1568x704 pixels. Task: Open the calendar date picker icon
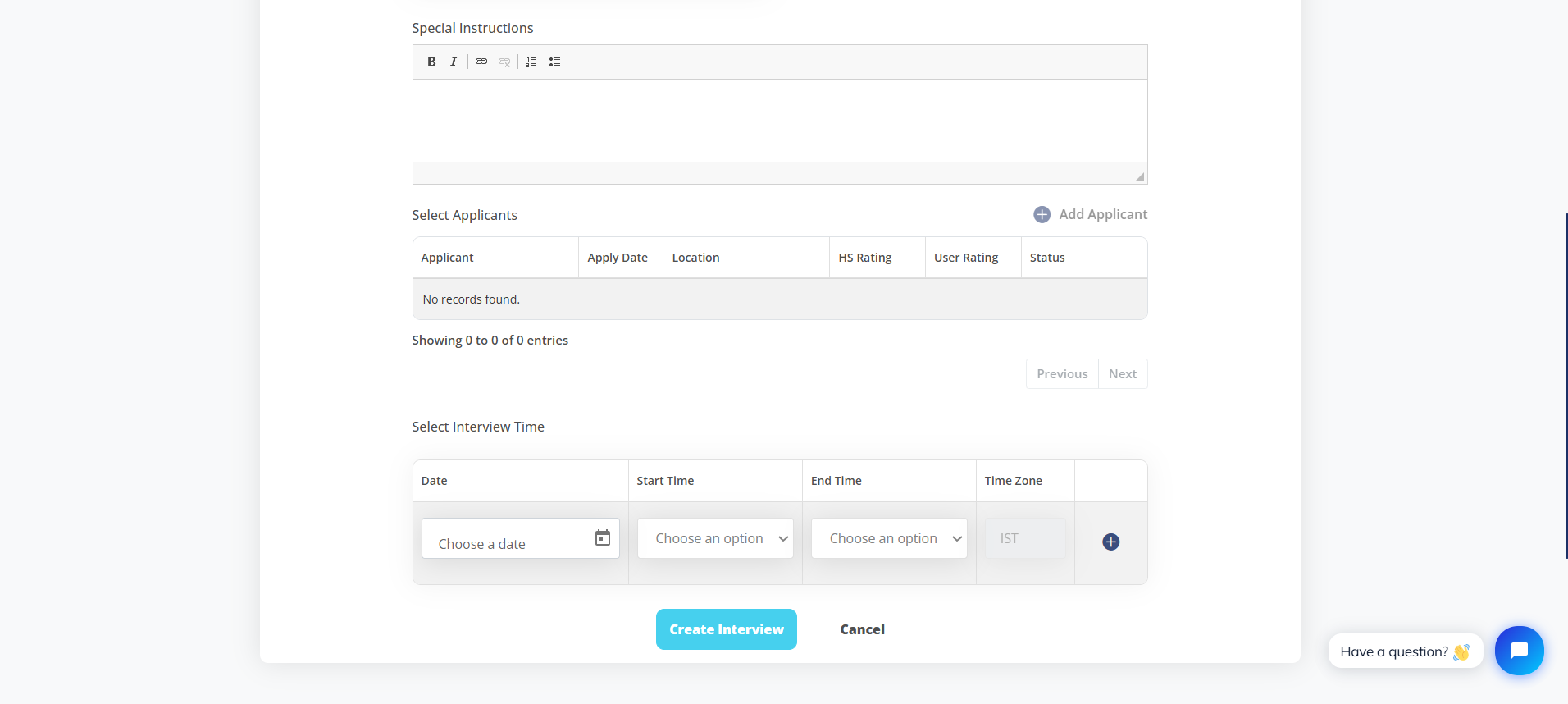pyautogui.click(x=603, y=537)
